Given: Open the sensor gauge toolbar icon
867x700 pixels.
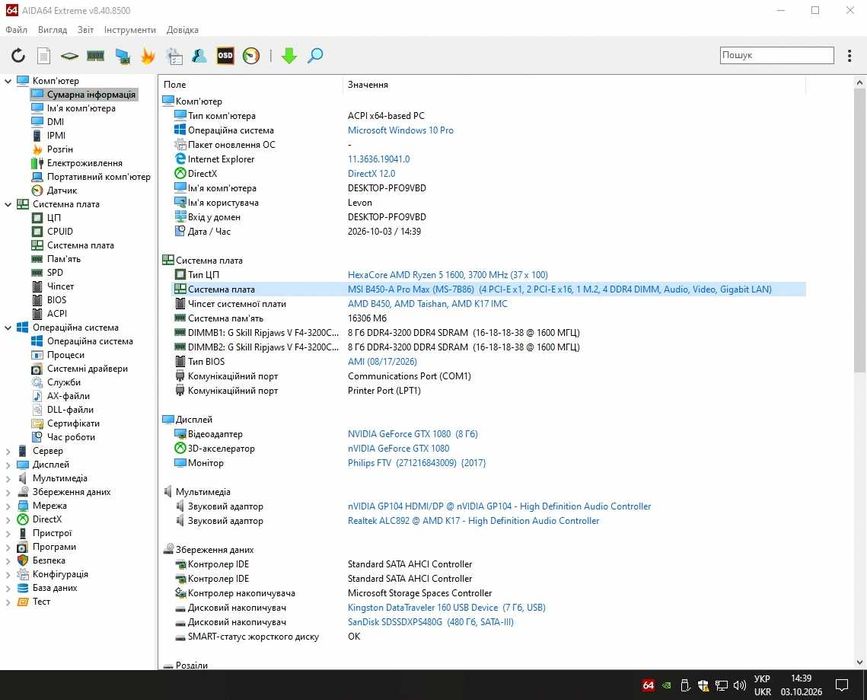Looking at the screenshot, I should (251, 55).
